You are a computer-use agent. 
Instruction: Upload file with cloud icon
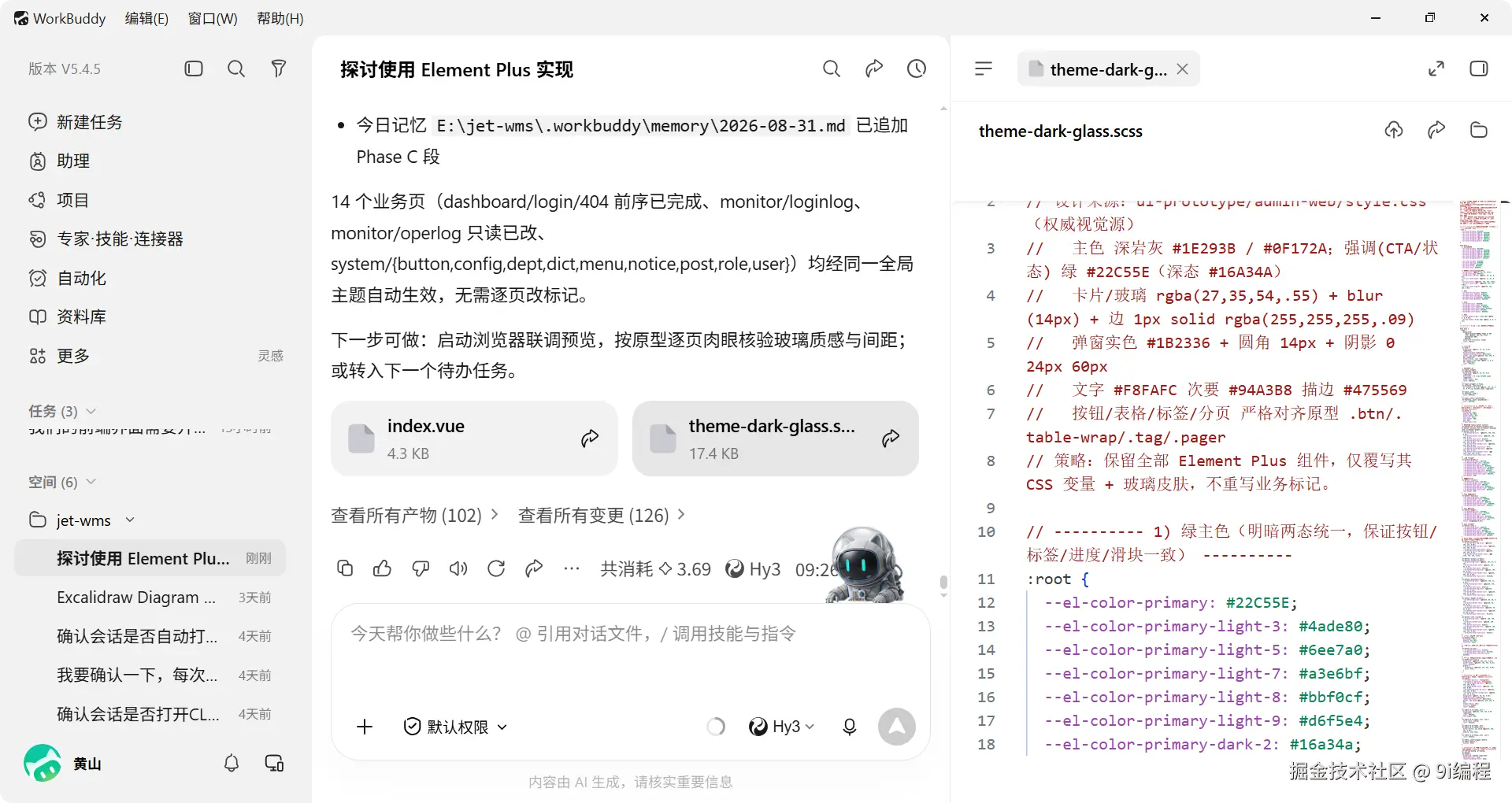1394,130
